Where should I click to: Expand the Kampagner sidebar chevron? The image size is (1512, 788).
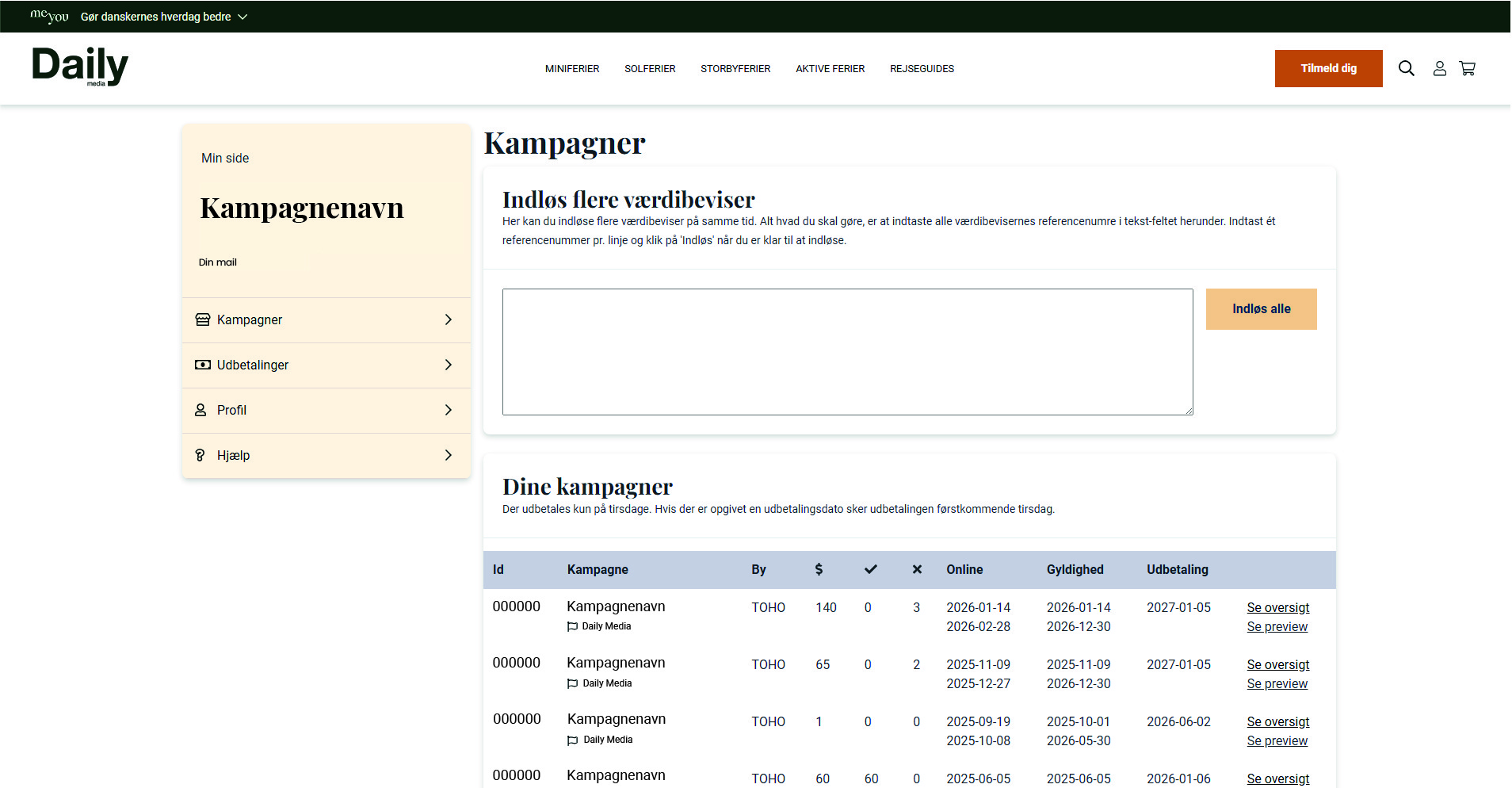click(448, 319)
